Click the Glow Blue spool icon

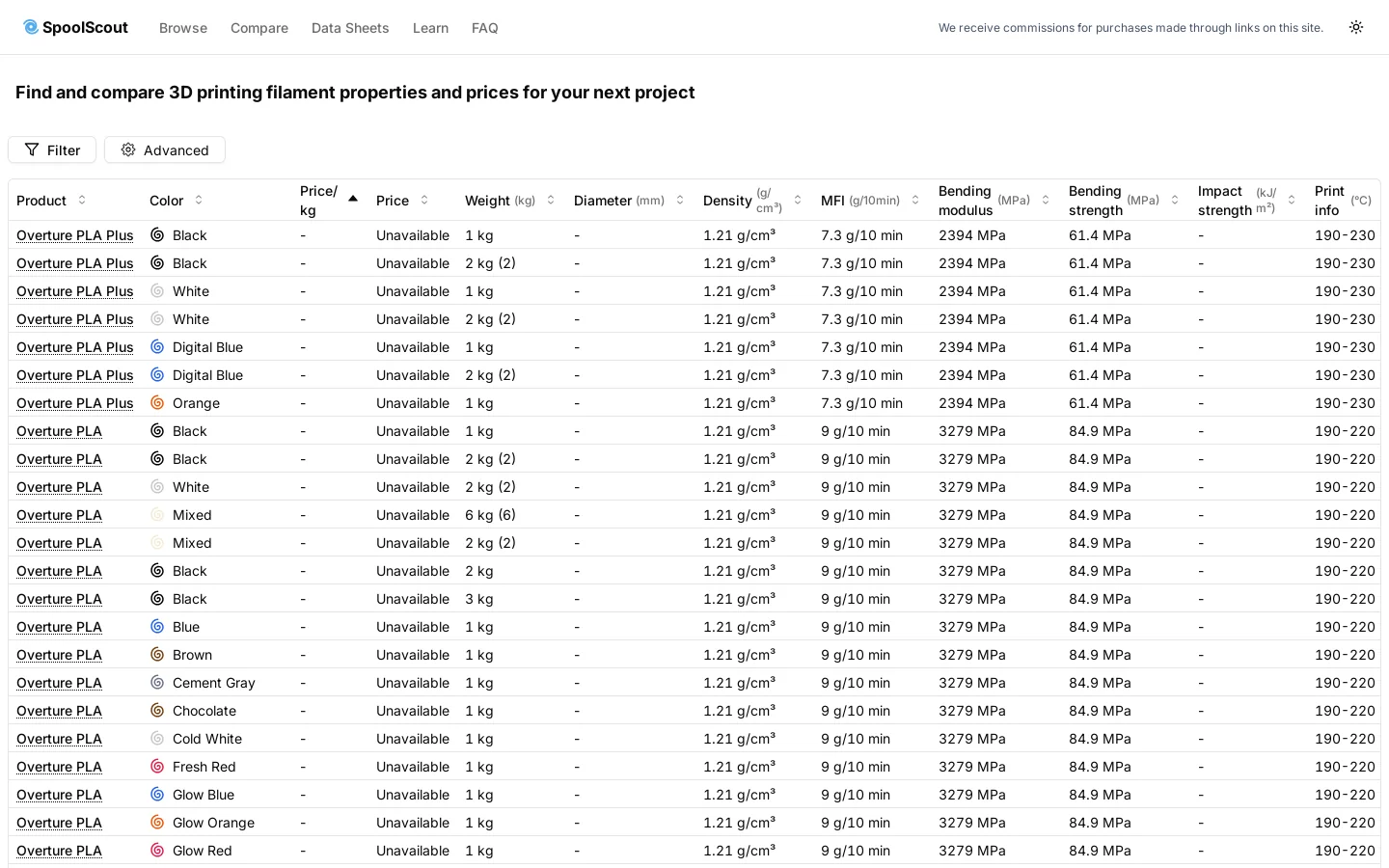[x=157, y=794]
